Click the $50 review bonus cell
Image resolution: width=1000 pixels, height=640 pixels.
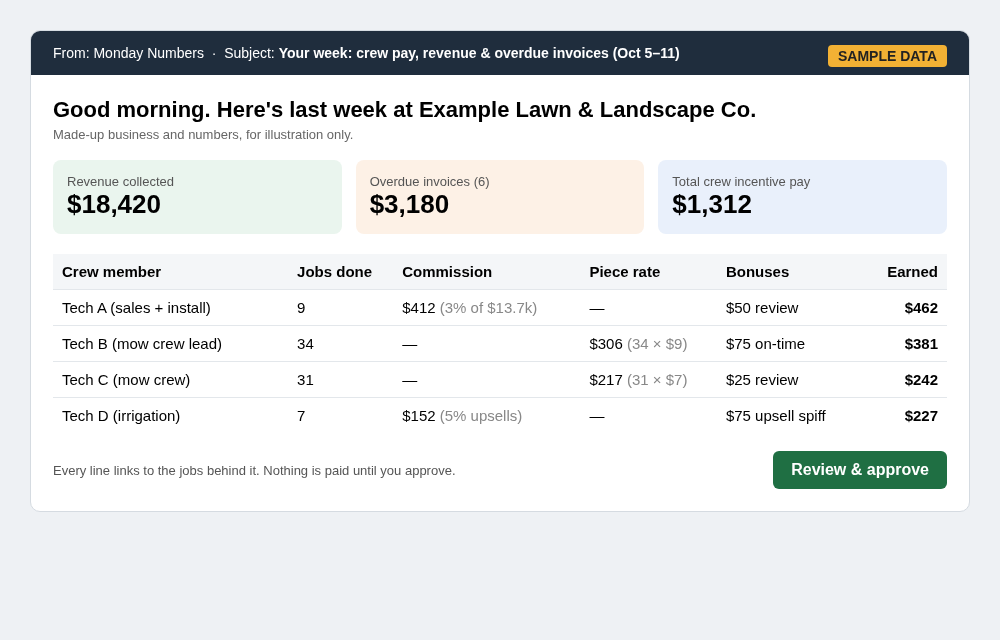(761, 308)
